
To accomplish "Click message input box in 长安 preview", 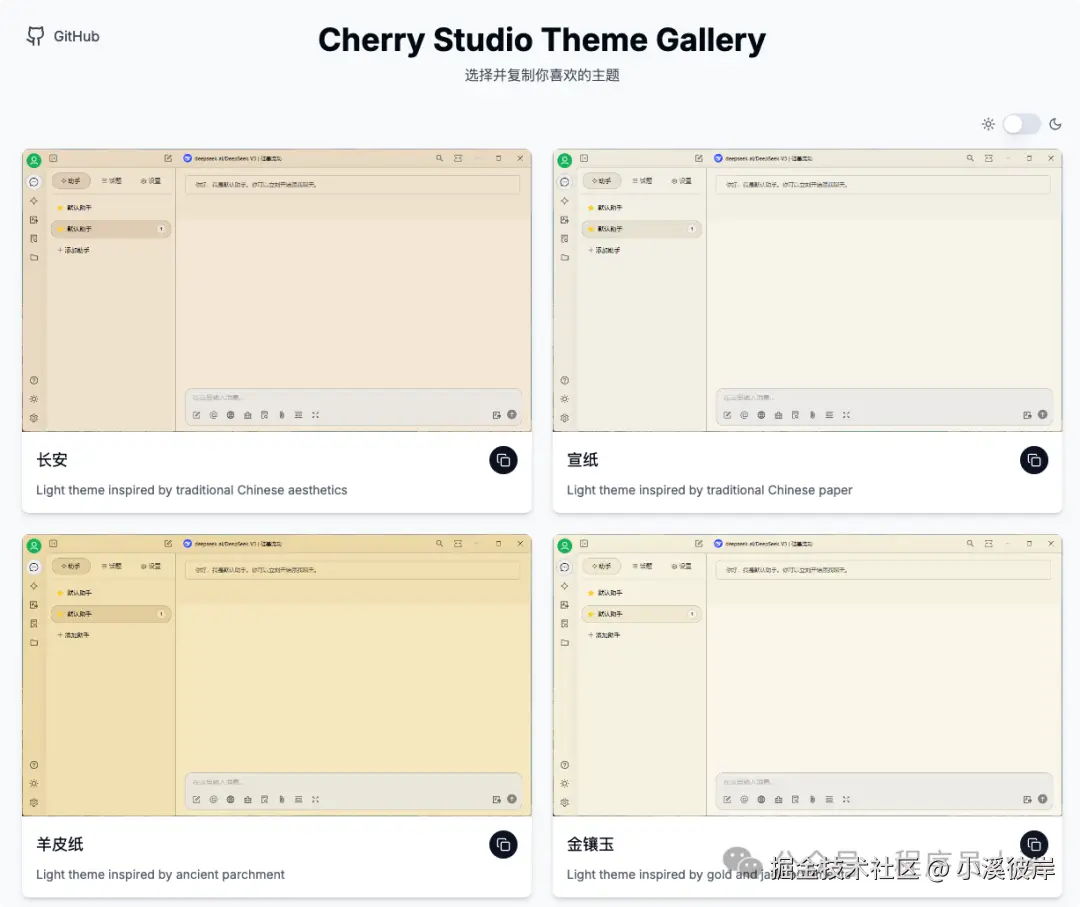I will (x=353, y=406).
